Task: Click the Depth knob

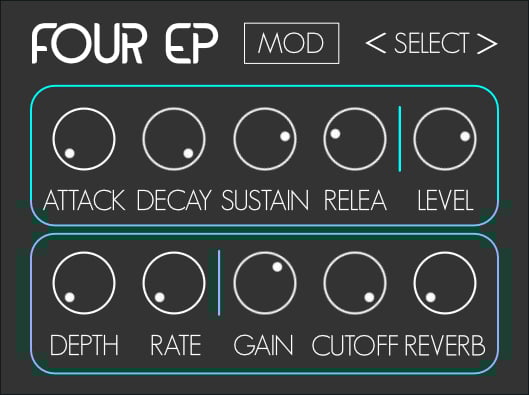Action: (x=84, y=283)
